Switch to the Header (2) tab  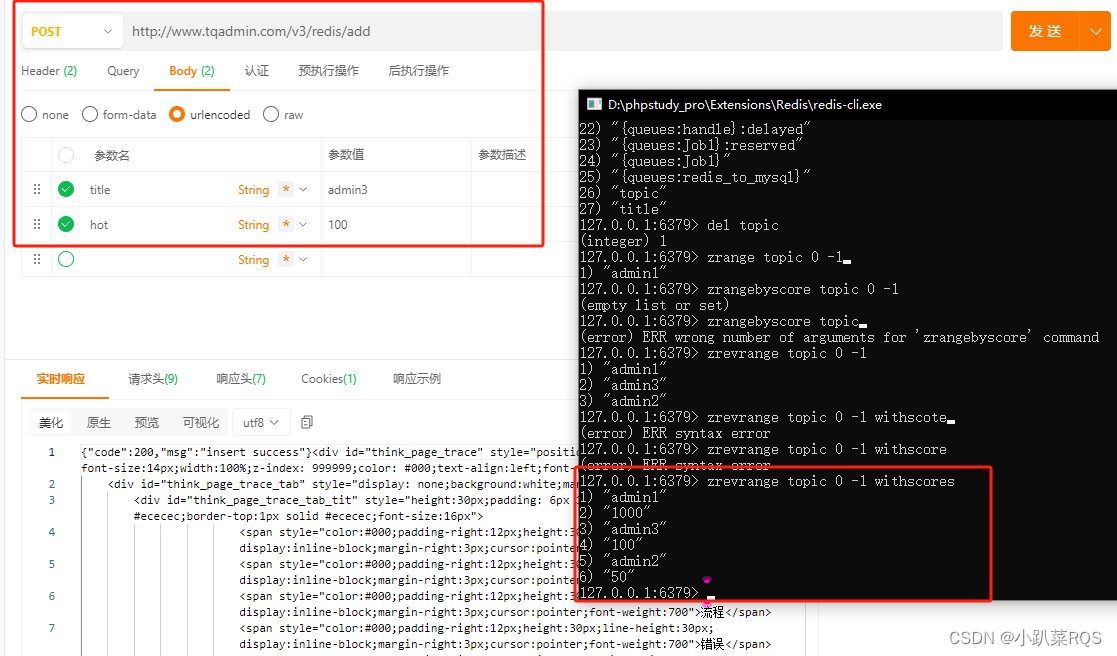[48, 71]
